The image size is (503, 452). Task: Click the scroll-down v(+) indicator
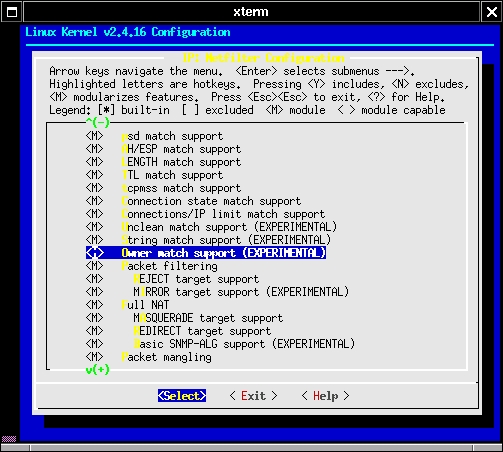(98, 369)
